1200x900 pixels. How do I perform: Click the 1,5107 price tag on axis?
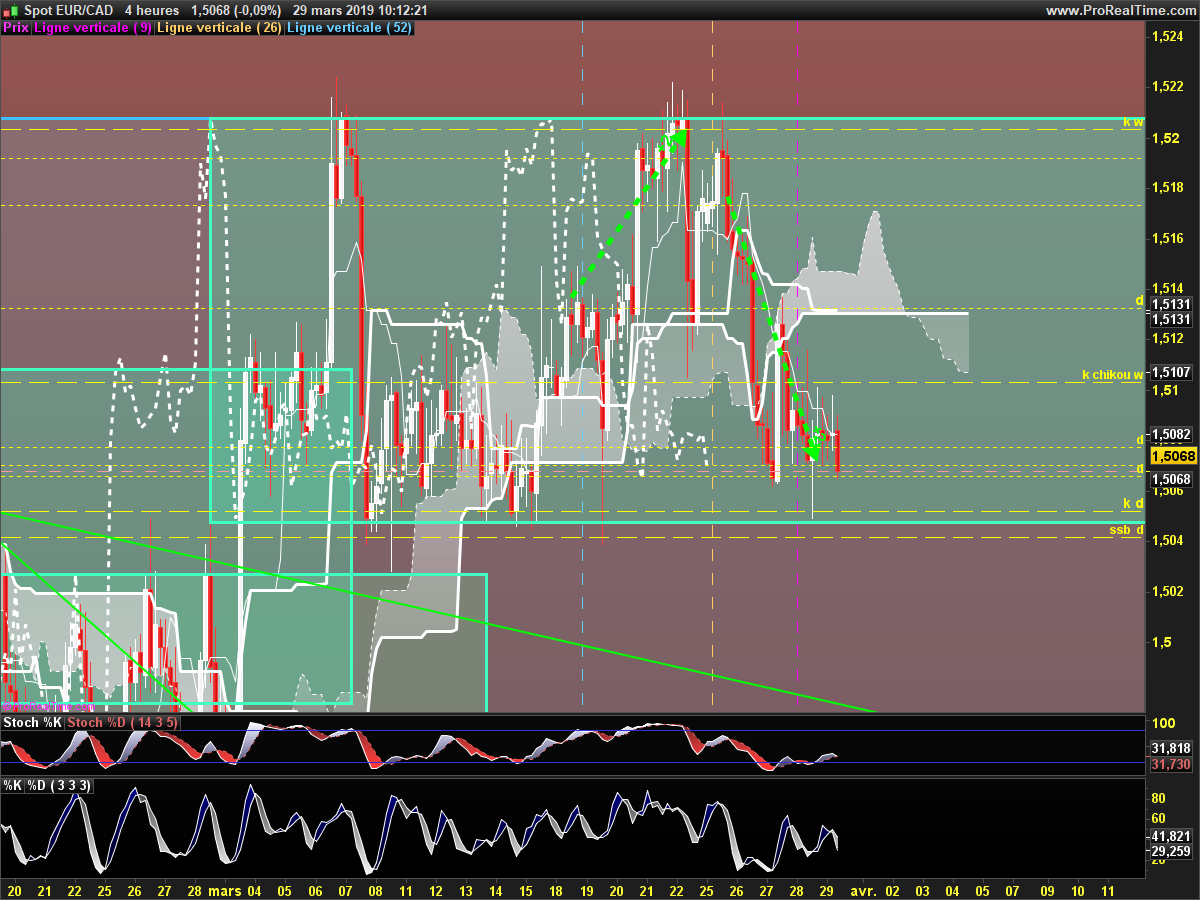1172,372
